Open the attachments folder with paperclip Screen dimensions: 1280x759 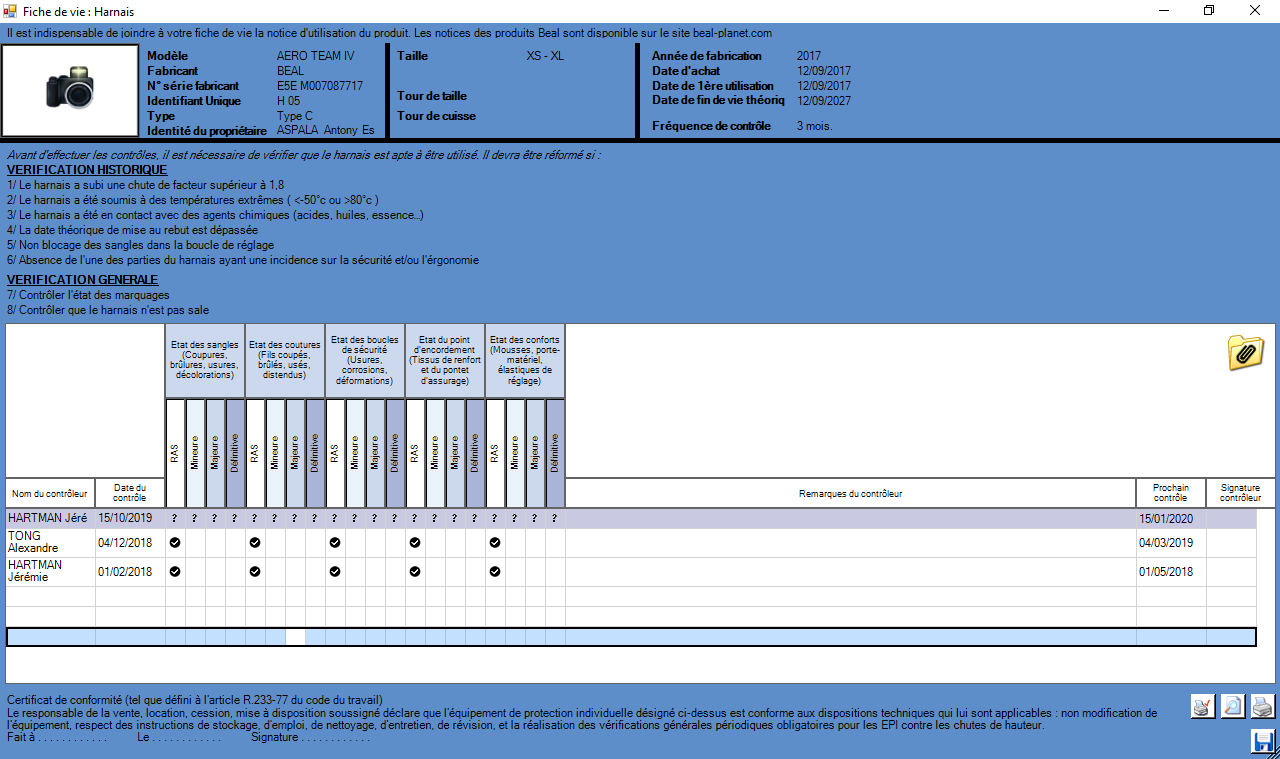tap(1245, 353)
